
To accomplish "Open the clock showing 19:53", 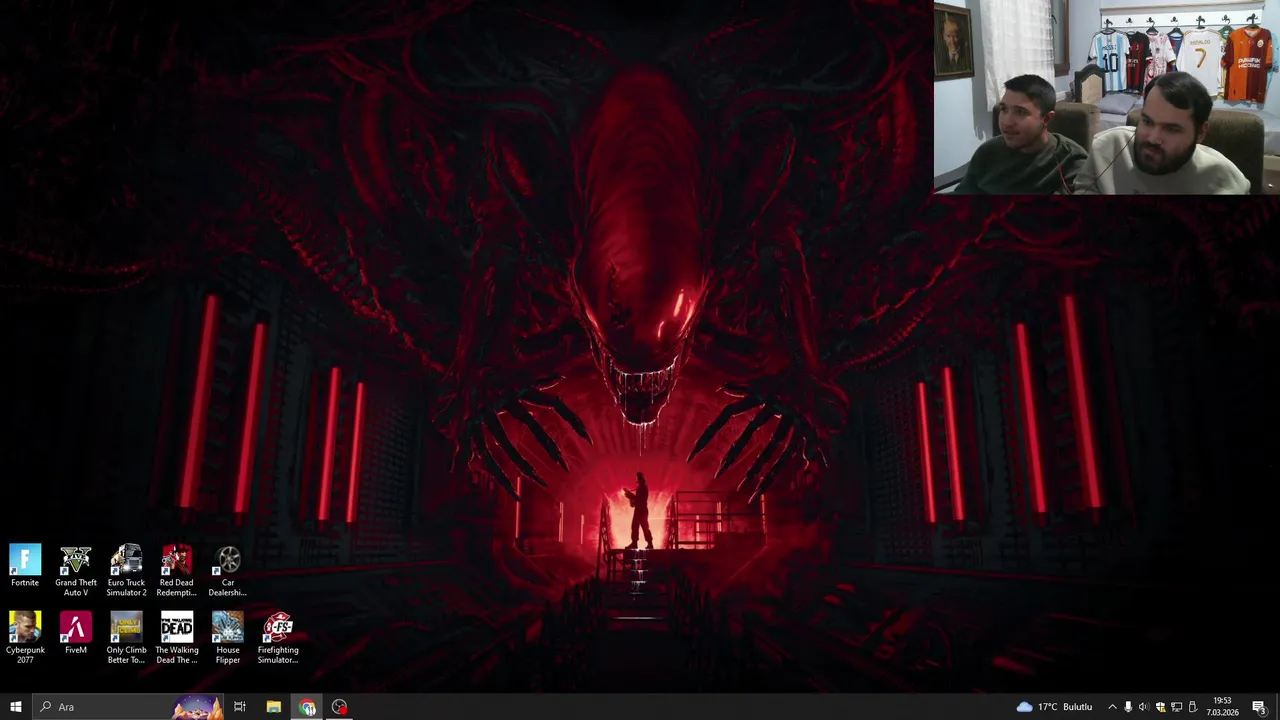I will pos(1222,707).
